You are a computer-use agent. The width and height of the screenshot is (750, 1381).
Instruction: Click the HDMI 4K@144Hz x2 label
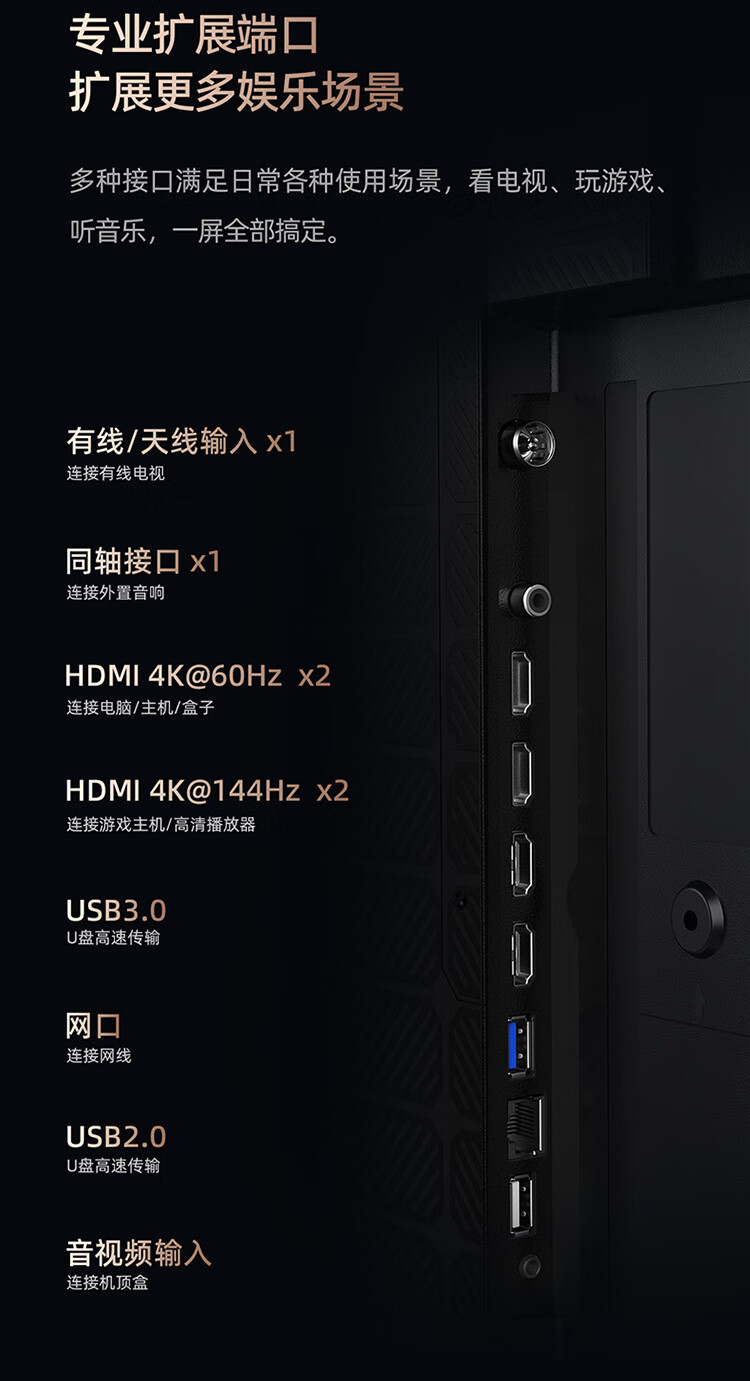tap(207, 791)
